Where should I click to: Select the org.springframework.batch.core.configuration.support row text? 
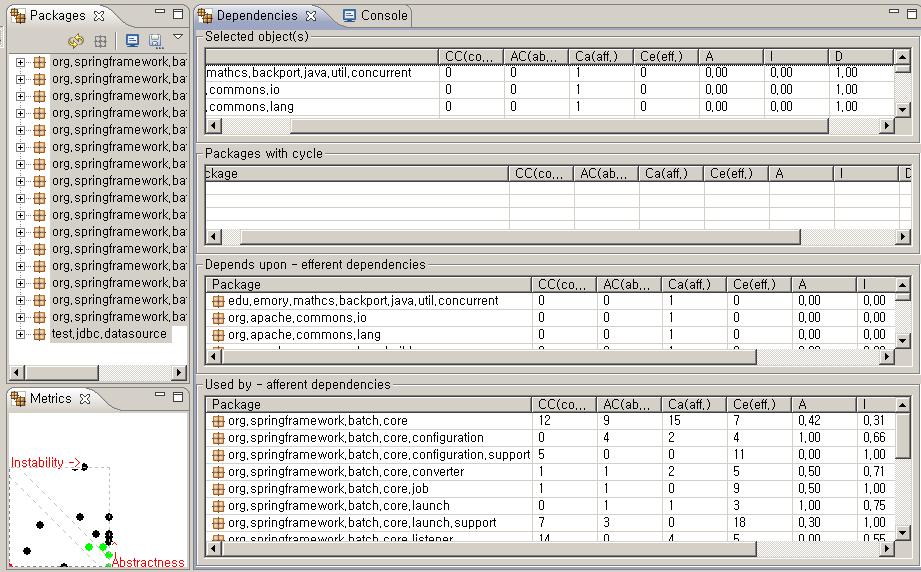point(379,455)
